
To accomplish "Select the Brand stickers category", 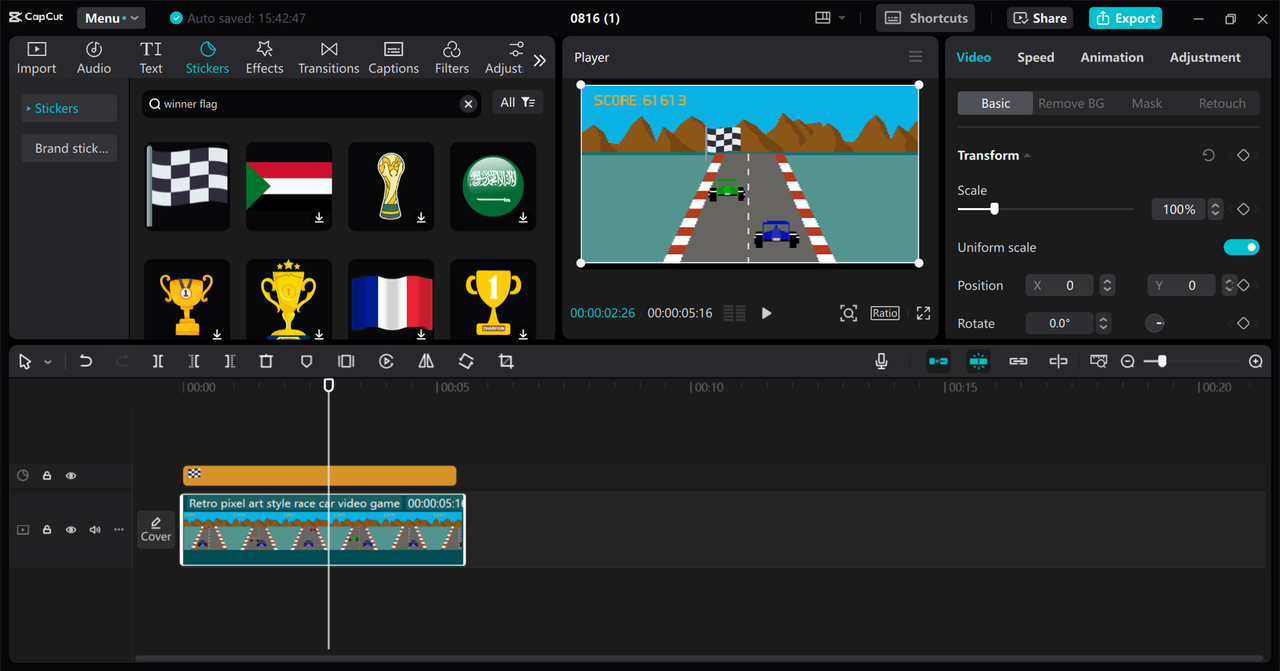I will click(x=69, y=148).
